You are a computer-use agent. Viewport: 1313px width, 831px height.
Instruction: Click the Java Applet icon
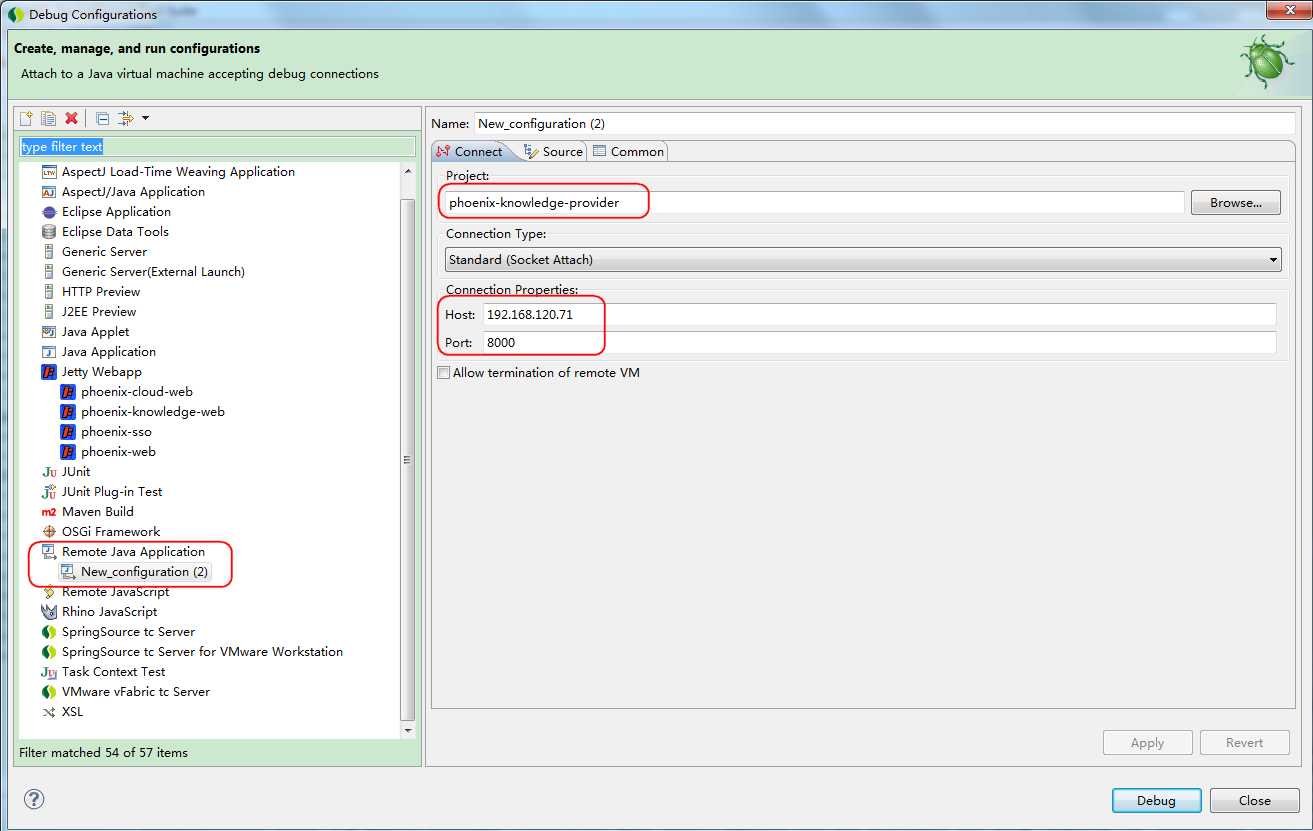pyautogui.click(x=49, y=332)
